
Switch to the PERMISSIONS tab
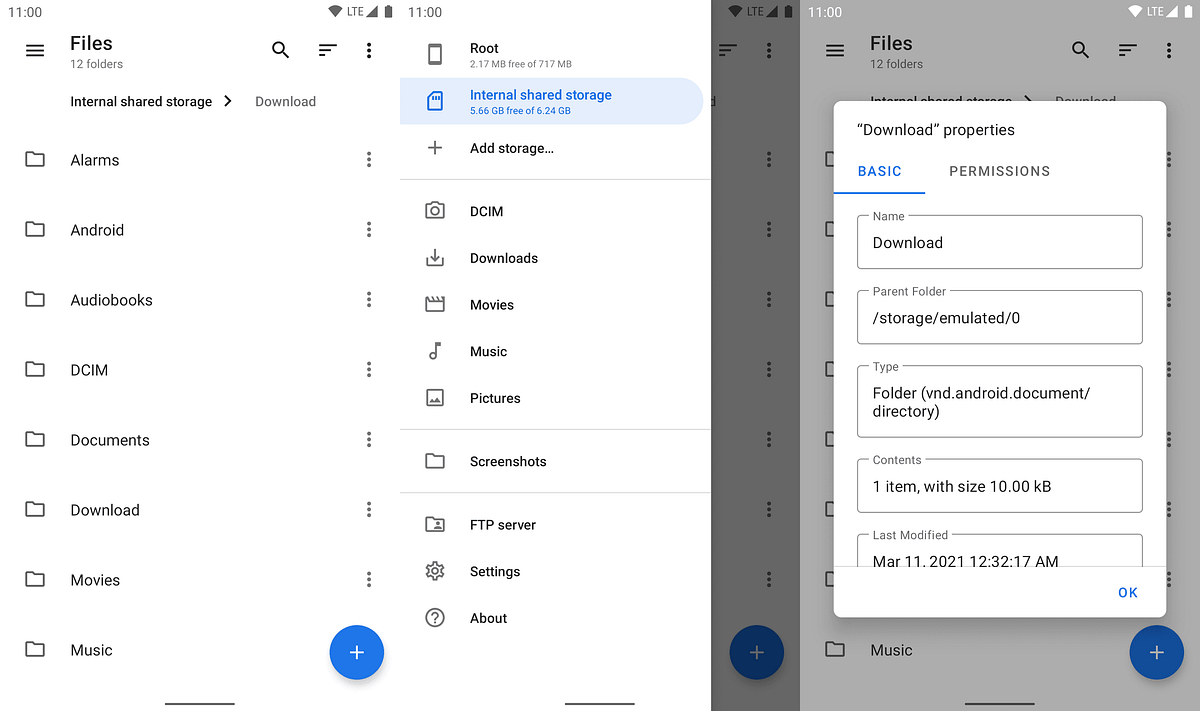click(999, 171)
